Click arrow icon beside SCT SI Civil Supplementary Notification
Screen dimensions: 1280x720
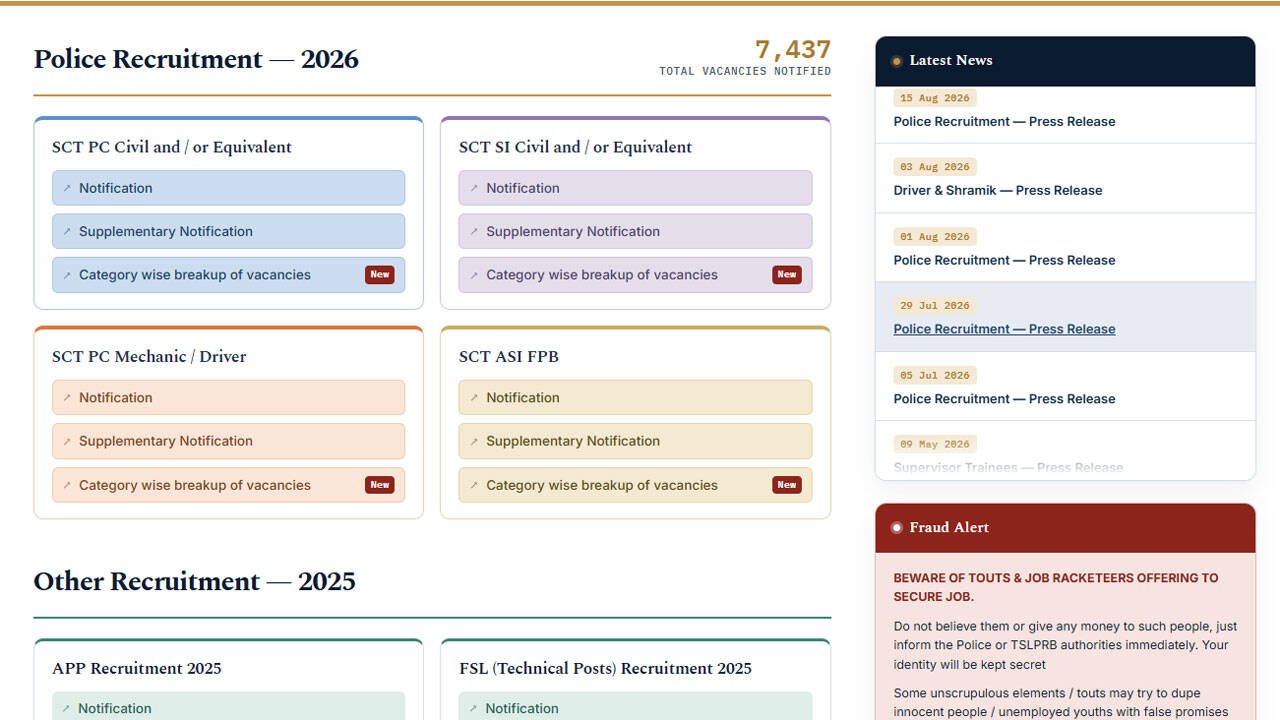474,231
